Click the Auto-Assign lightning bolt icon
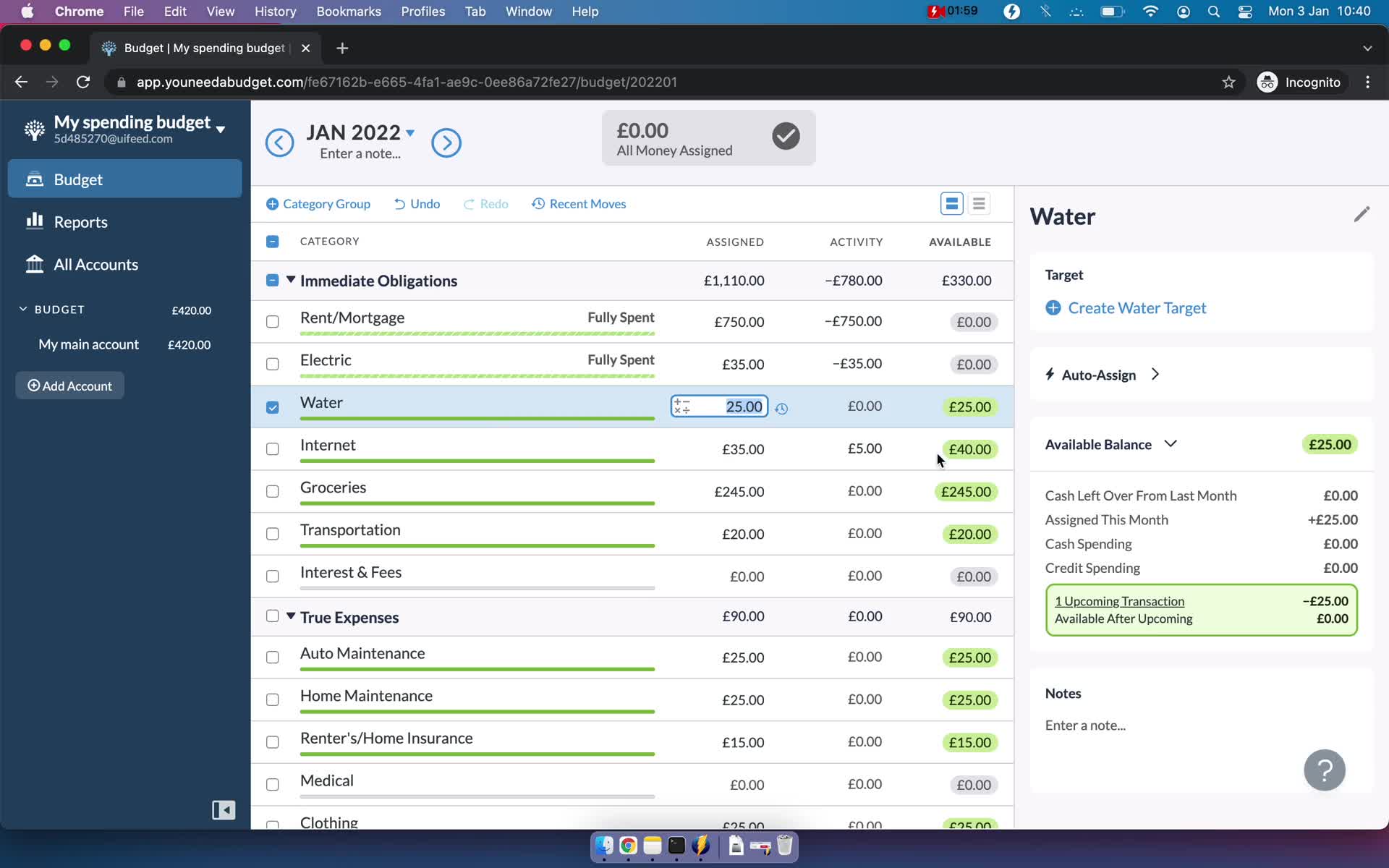Screen dimensions: 1389x868 coord(1050,374)
